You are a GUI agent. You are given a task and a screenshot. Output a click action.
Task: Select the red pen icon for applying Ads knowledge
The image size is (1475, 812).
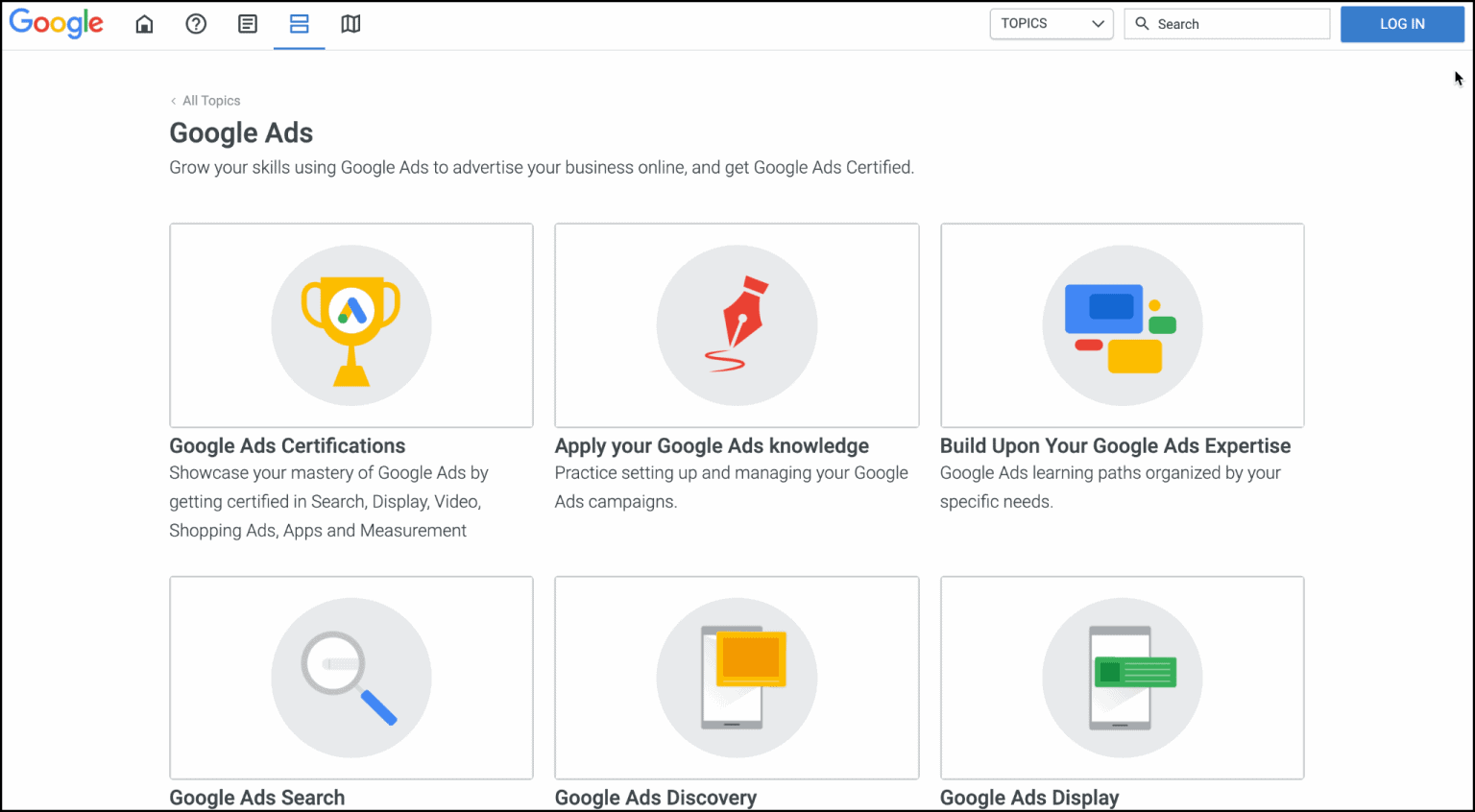click(737, 325)
